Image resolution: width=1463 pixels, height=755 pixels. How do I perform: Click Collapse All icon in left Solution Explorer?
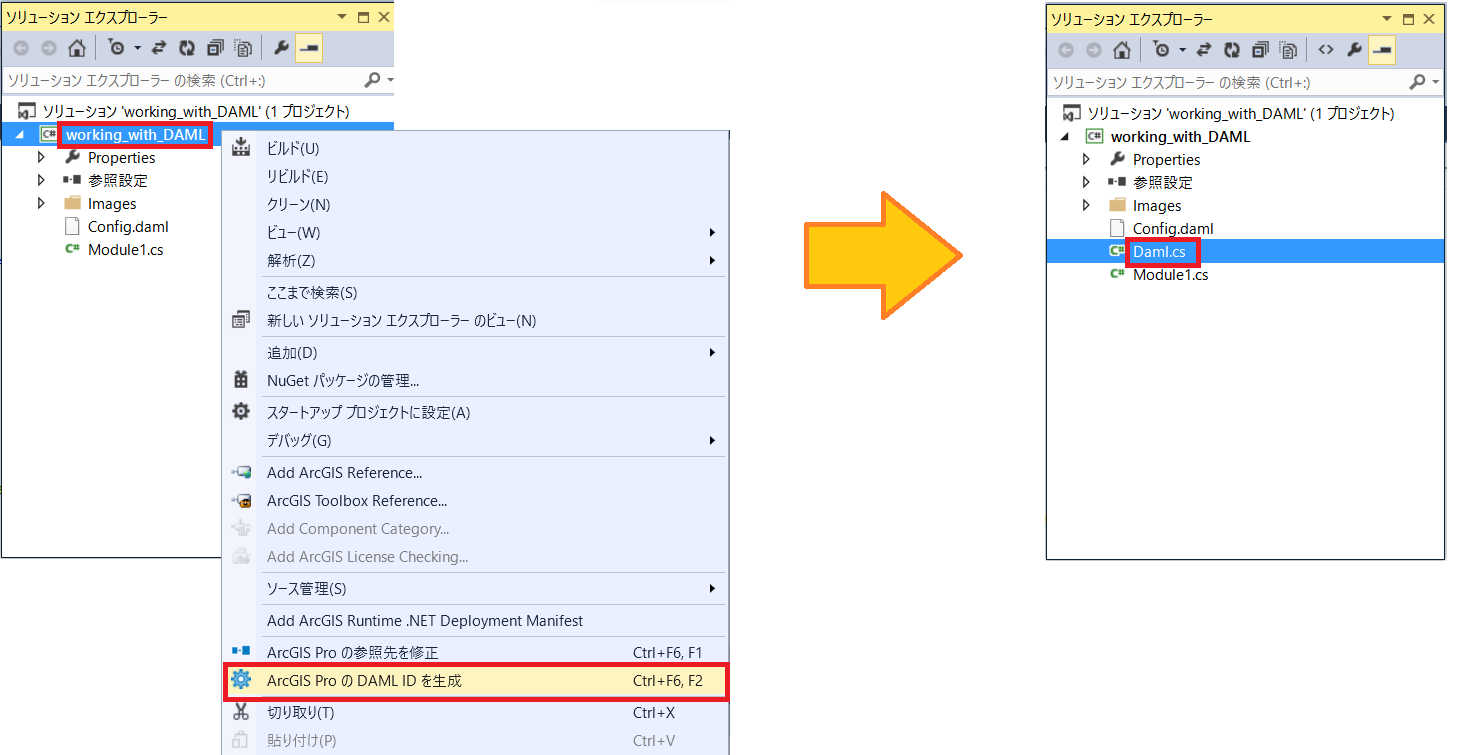[x=215, y=48]
